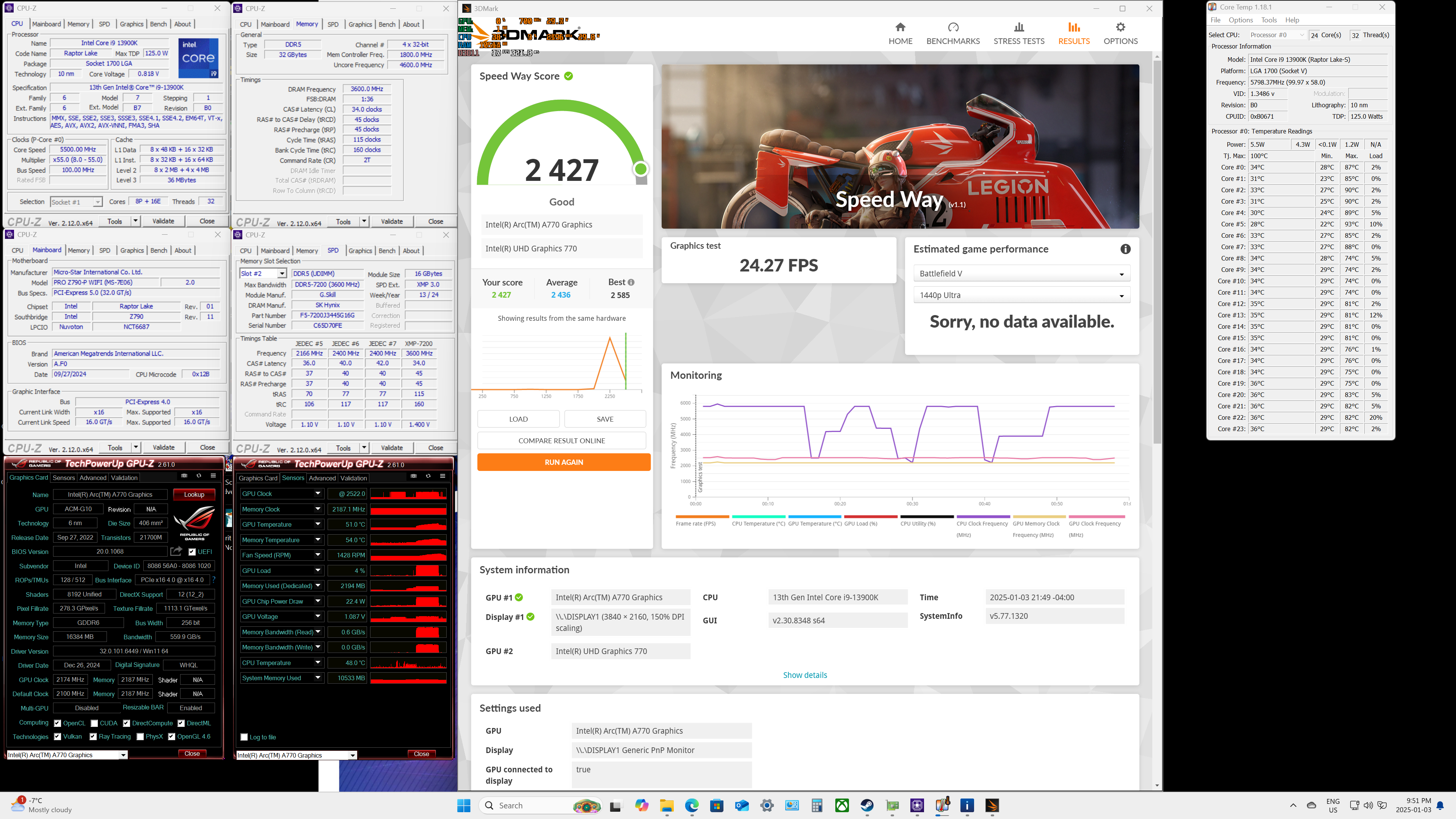Open the Battlefield V game dropdown
Screen dimensions: 1456x819
tap(1021, 273)
